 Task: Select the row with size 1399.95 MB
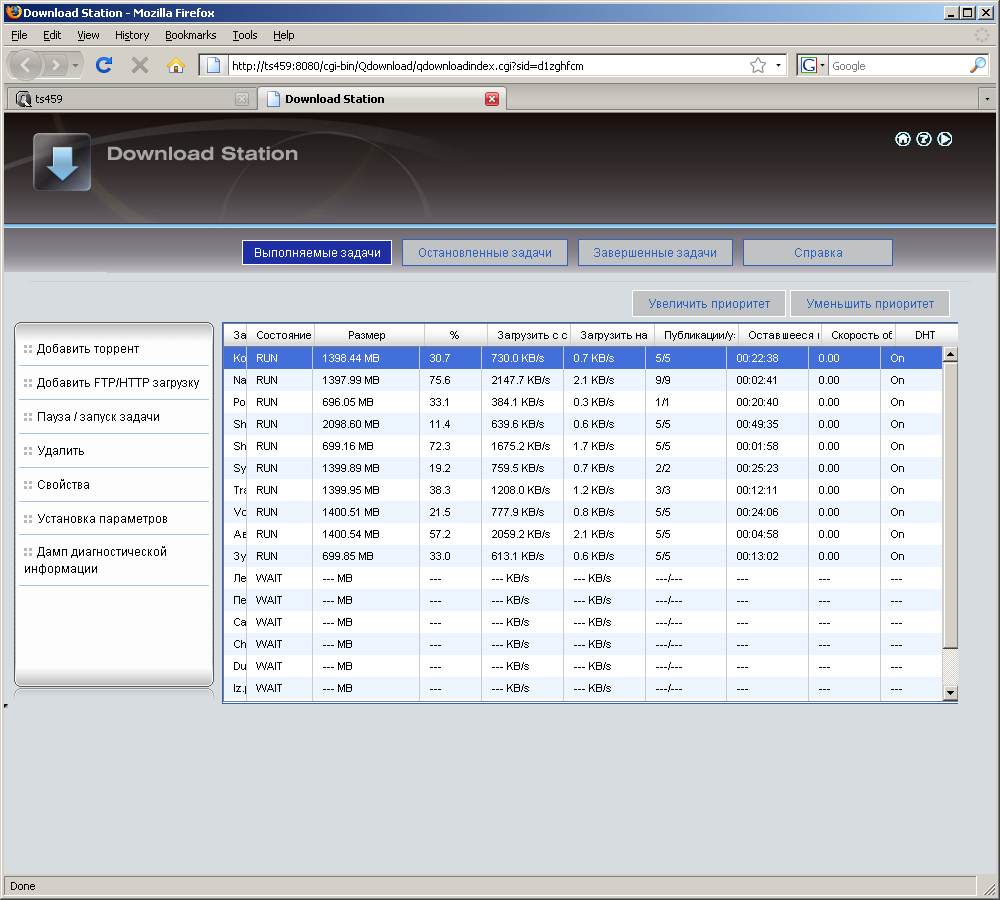coord(583,491)
